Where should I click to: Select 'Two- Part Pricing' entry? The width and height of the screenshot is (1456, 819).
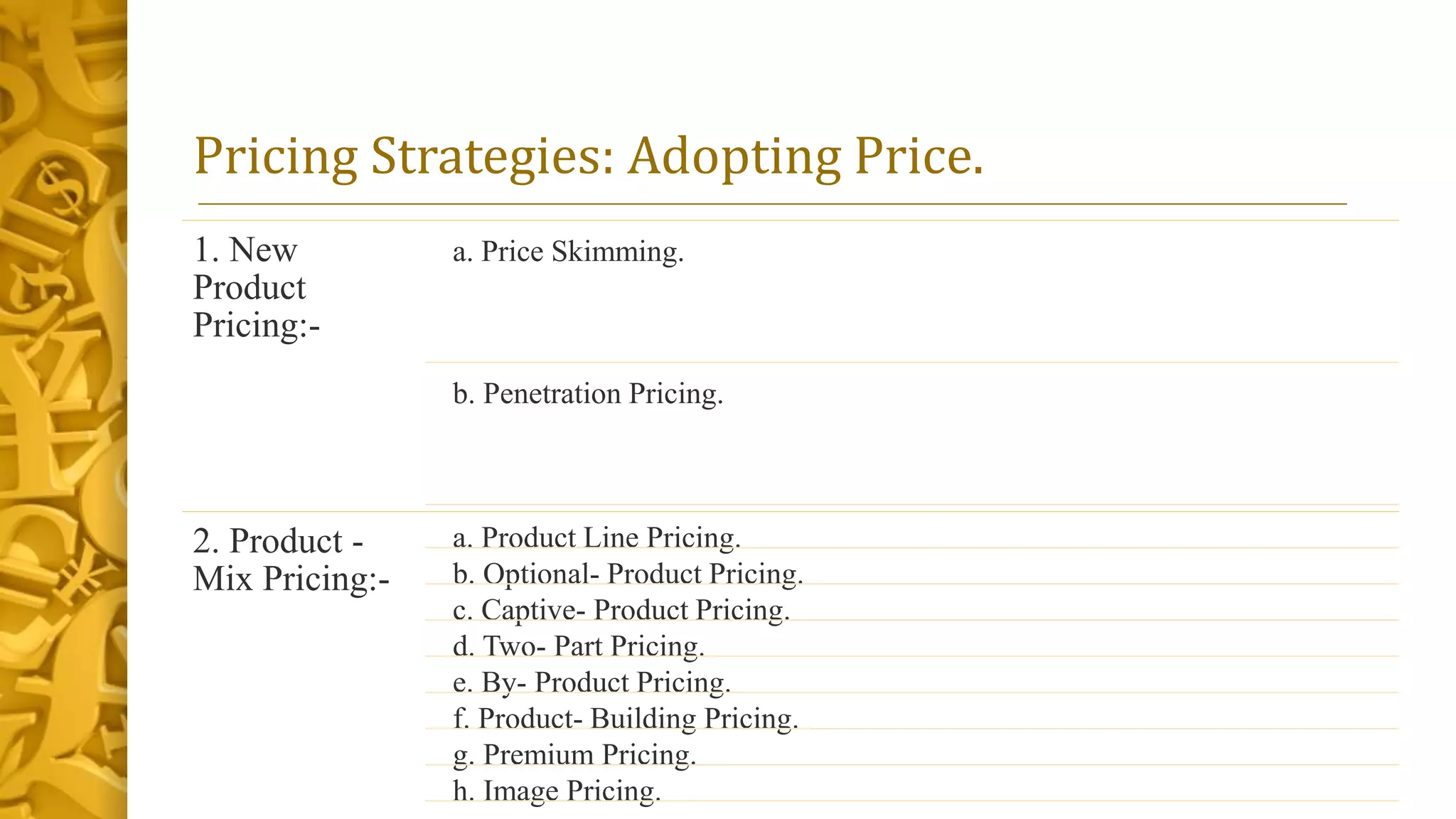(x=579, y=646)
